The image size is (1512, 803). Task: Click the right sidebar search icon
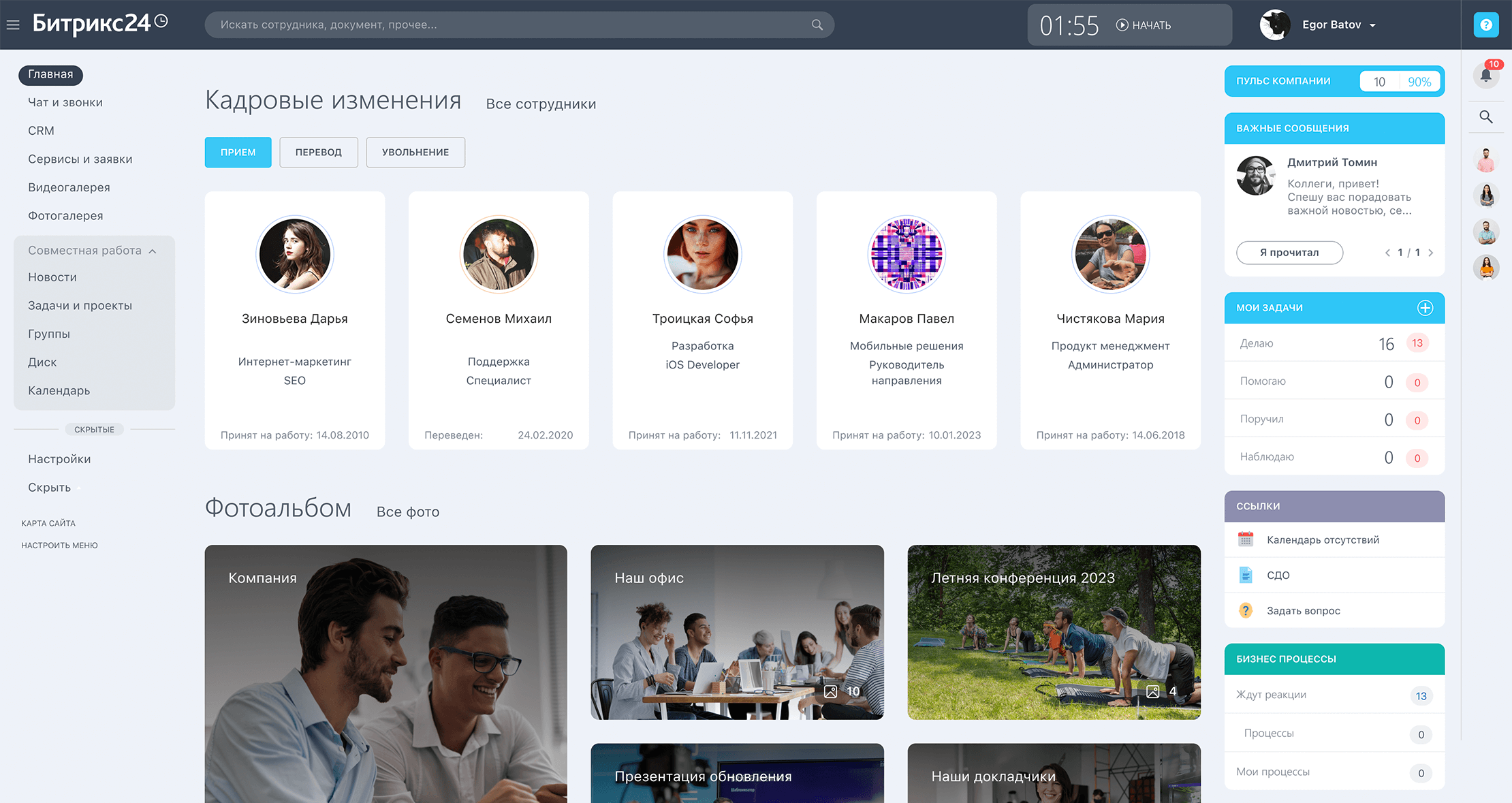(x=1486, y=117)
